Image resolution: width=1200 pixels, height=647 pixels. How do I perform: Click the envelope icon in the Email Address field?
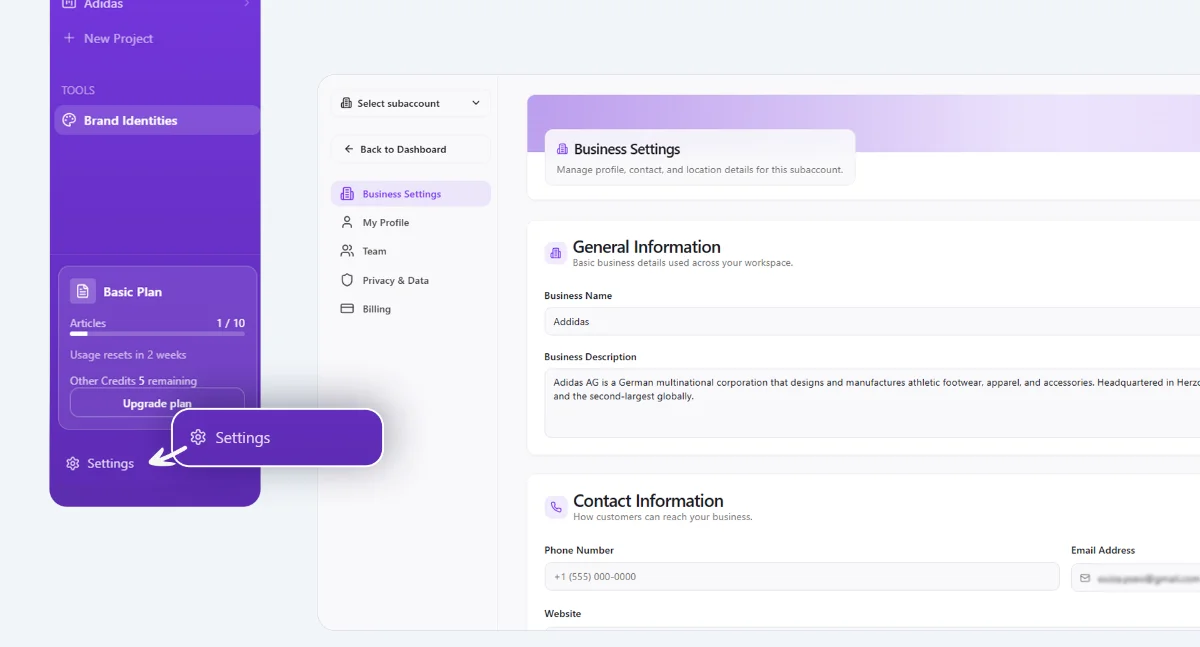pos(1085,578)
